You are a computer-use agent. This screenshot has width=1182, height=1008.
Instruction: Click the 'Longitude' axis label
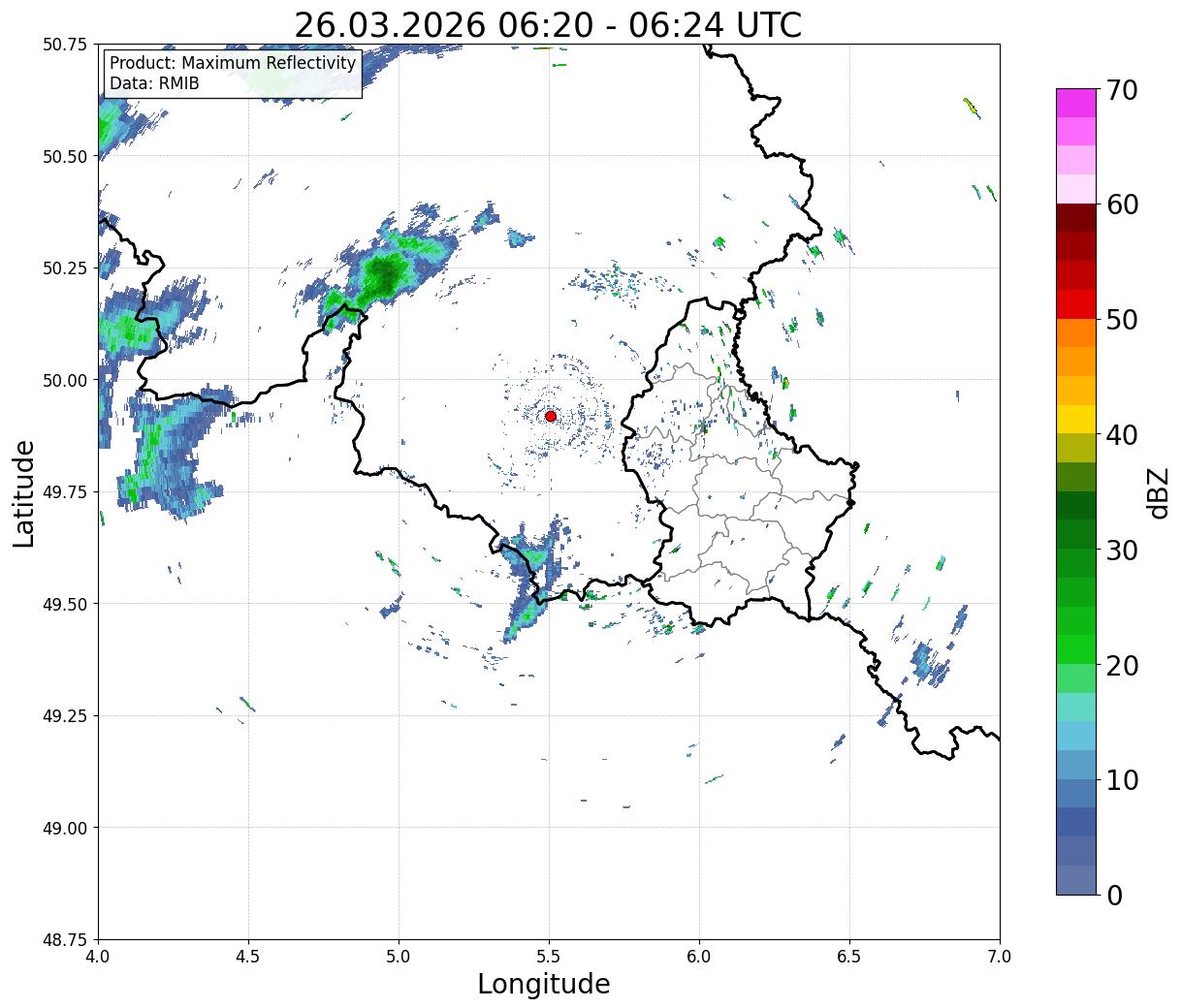[544, 984]
